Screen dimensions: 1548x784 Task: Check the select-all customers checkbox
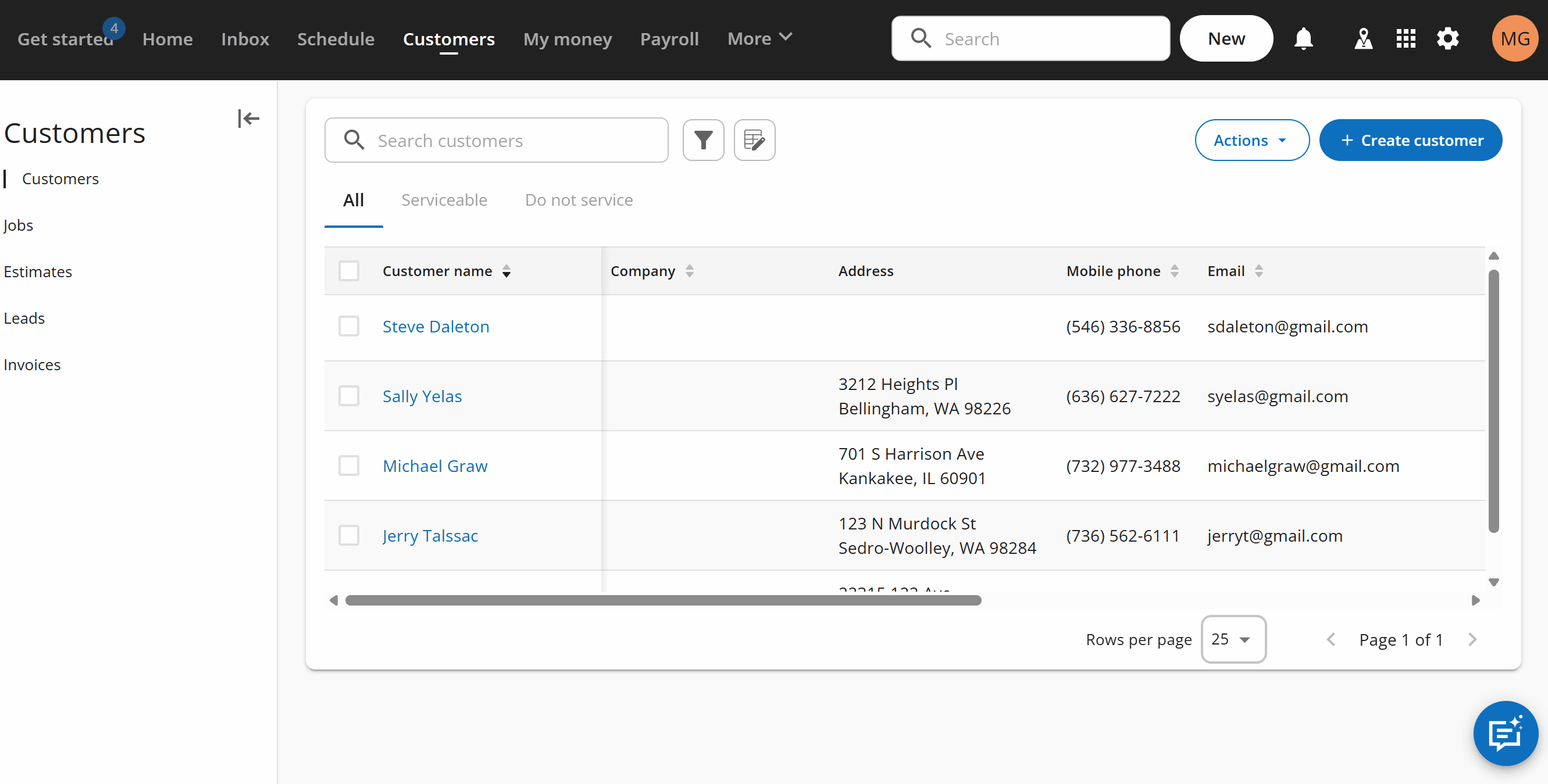pos(348,271)
